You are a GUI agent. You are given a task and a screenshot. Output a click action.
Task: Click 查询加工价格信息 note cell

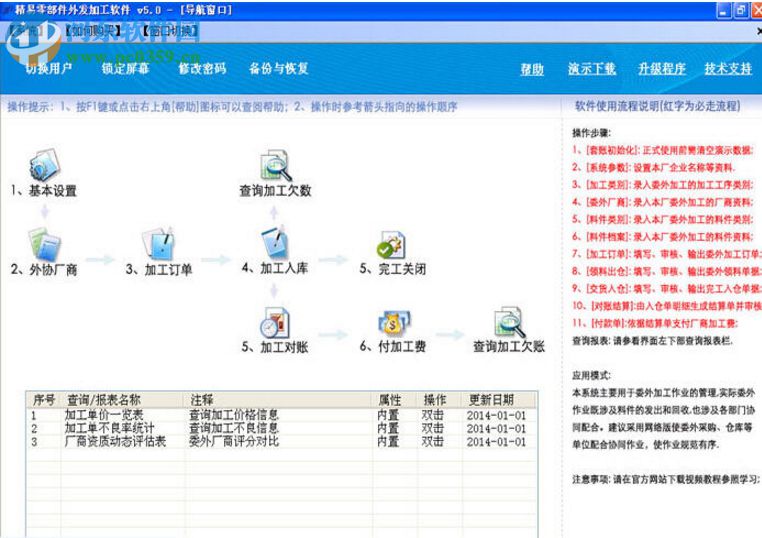[234, 415]
